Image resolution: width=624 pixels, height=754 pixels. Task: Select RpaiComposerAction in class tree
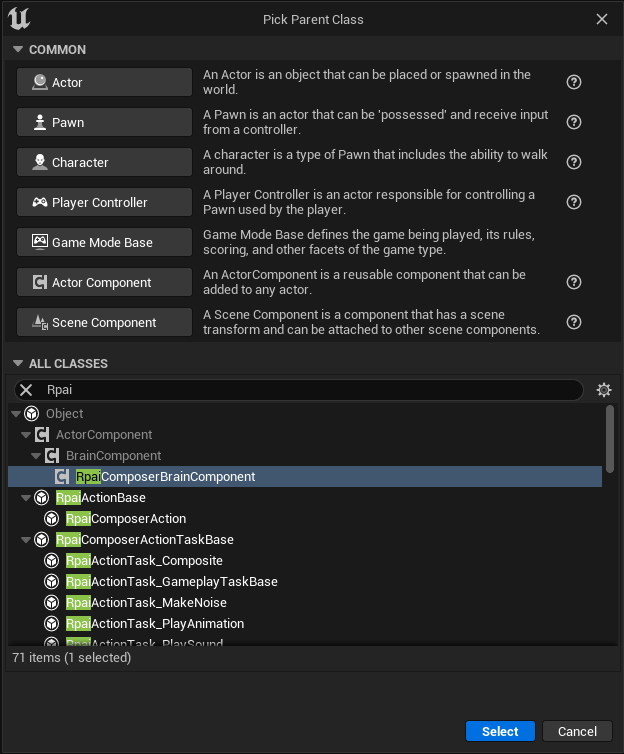click(x=125, y=519)
